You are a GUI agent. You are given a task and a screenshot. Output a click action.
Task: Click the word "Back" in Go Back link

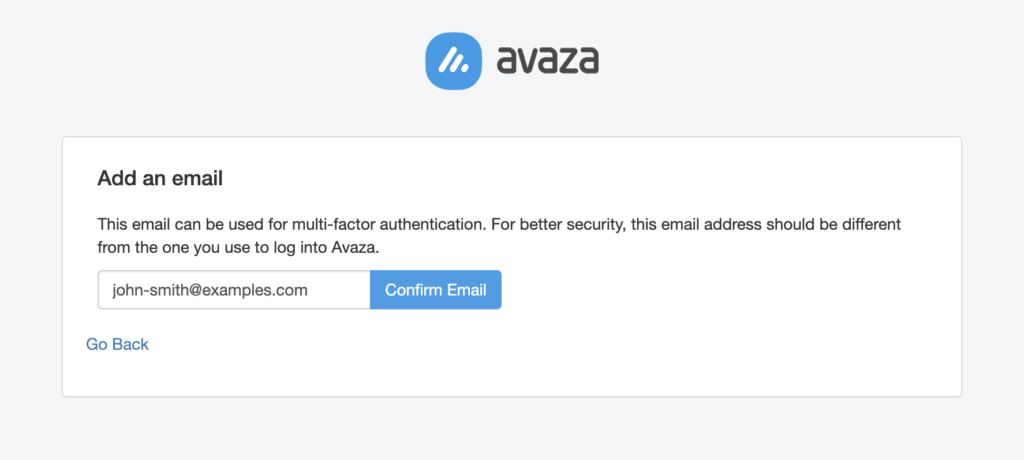131,344
